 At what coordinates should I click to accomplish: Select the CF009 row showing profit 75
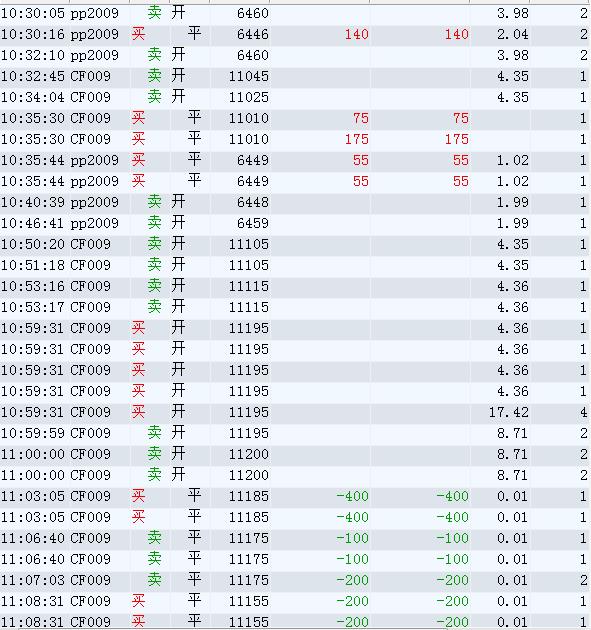click(295, 118)
